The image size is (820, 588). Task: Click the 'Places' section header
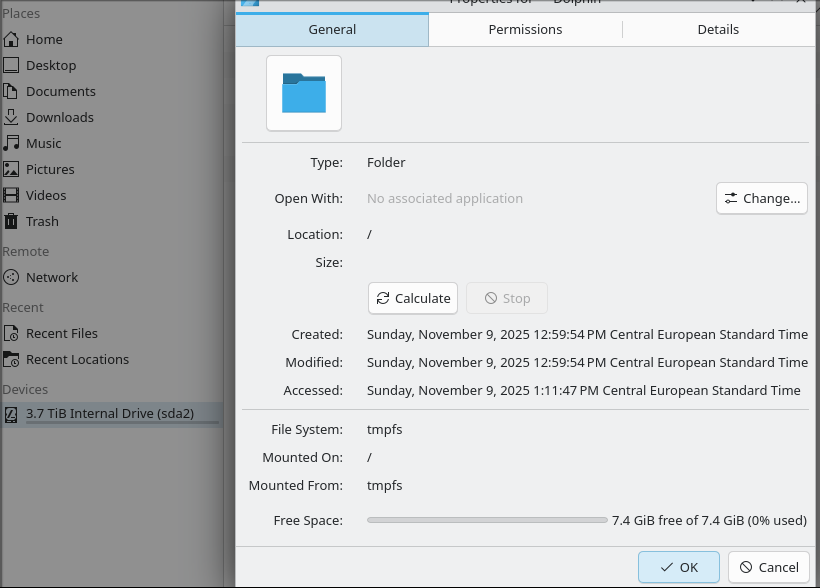[x=21, y=14]
